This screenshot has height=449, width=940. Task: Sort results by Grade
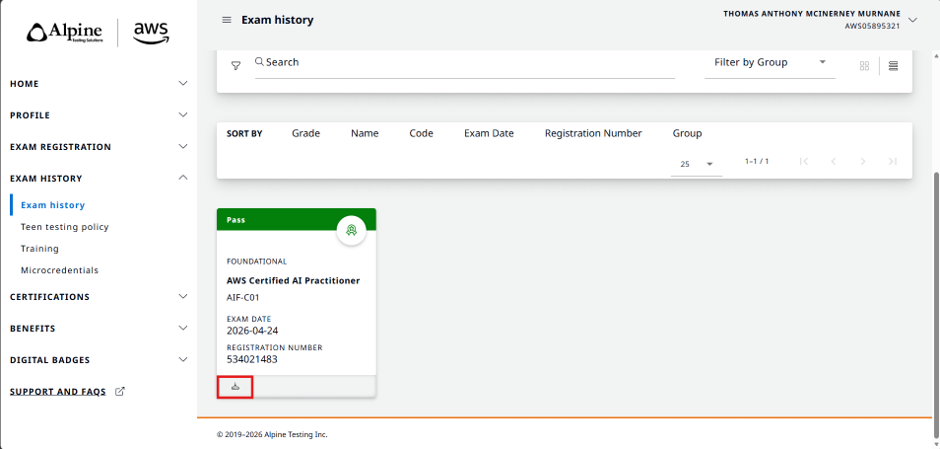click(x=306, y=133)
